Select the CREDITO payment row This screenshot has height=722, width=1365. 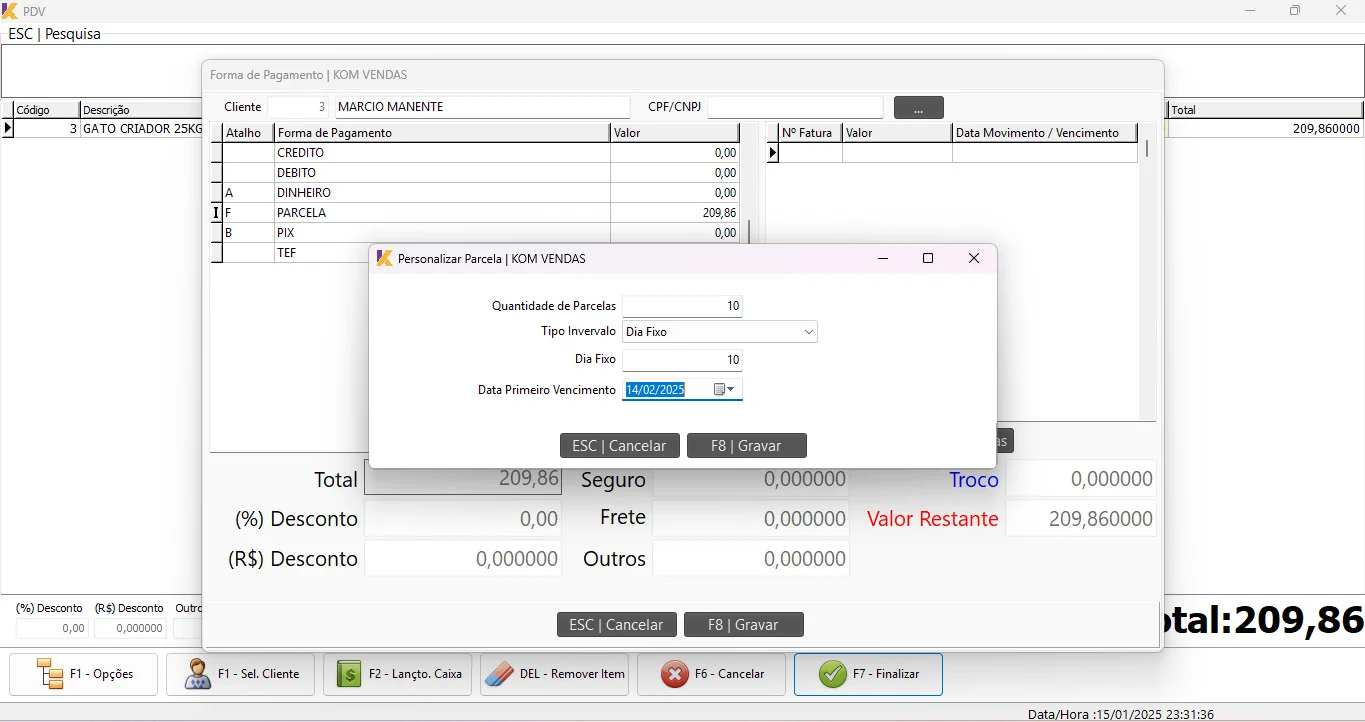click(x=440, y=153)
